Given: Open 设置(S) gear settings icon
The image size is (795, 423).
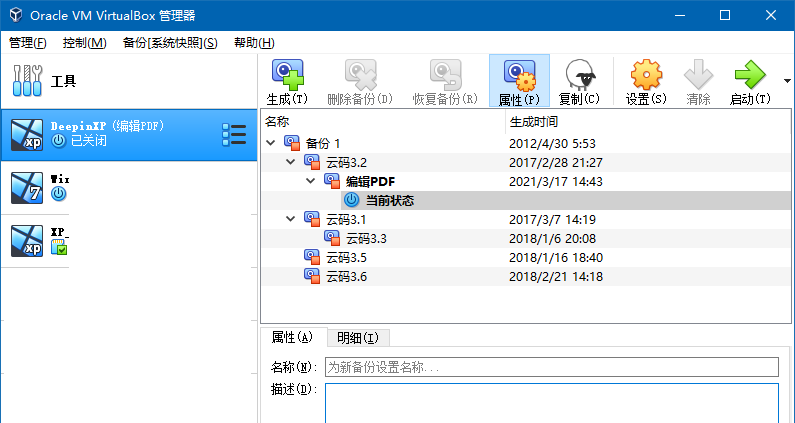Looking at the screenshot, I should 646,75.
